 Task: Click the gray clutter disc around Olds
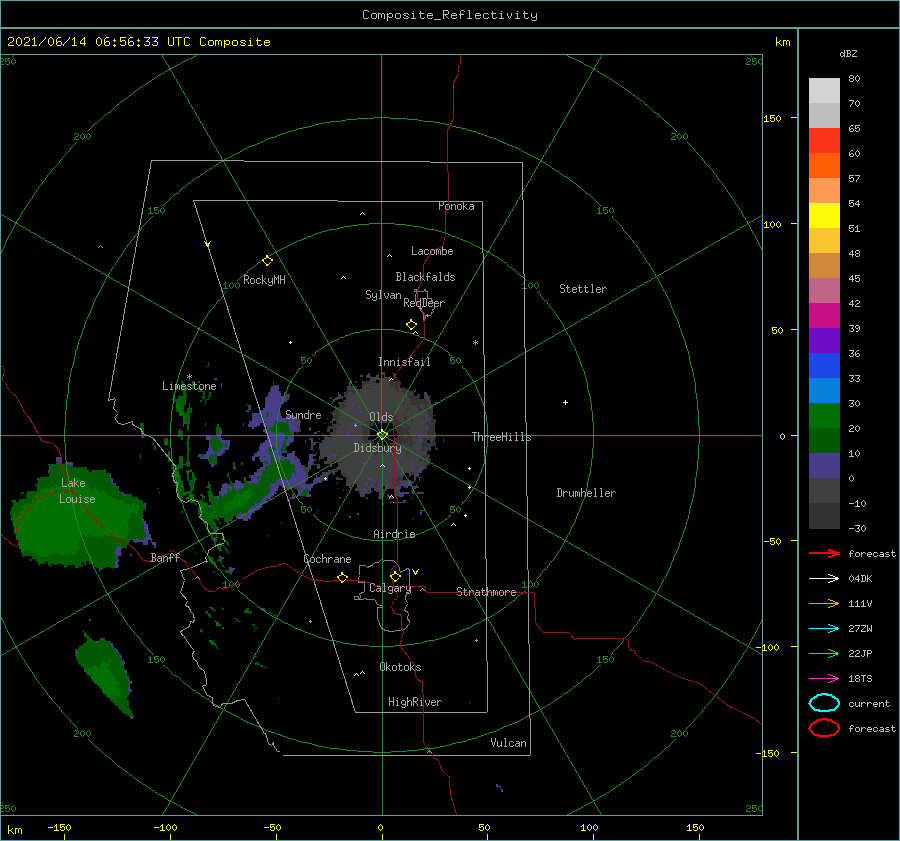pos(381,436)
